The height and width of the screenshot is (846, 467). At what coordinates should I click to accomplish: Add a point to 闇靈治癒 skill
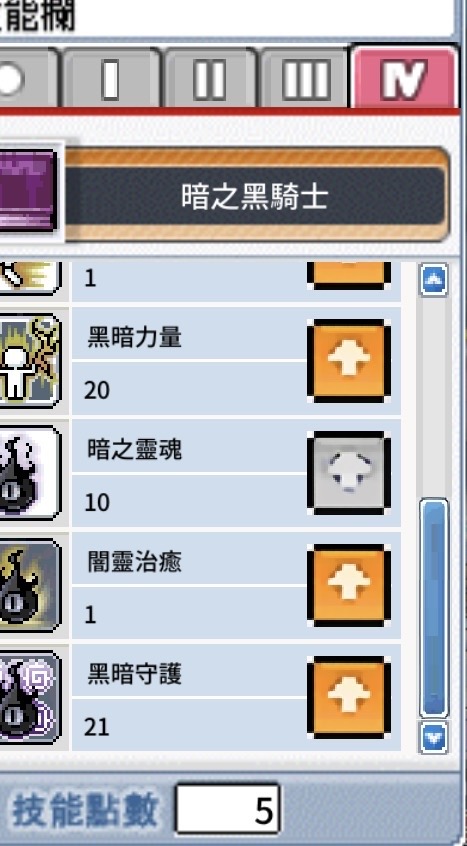point(349,585)
